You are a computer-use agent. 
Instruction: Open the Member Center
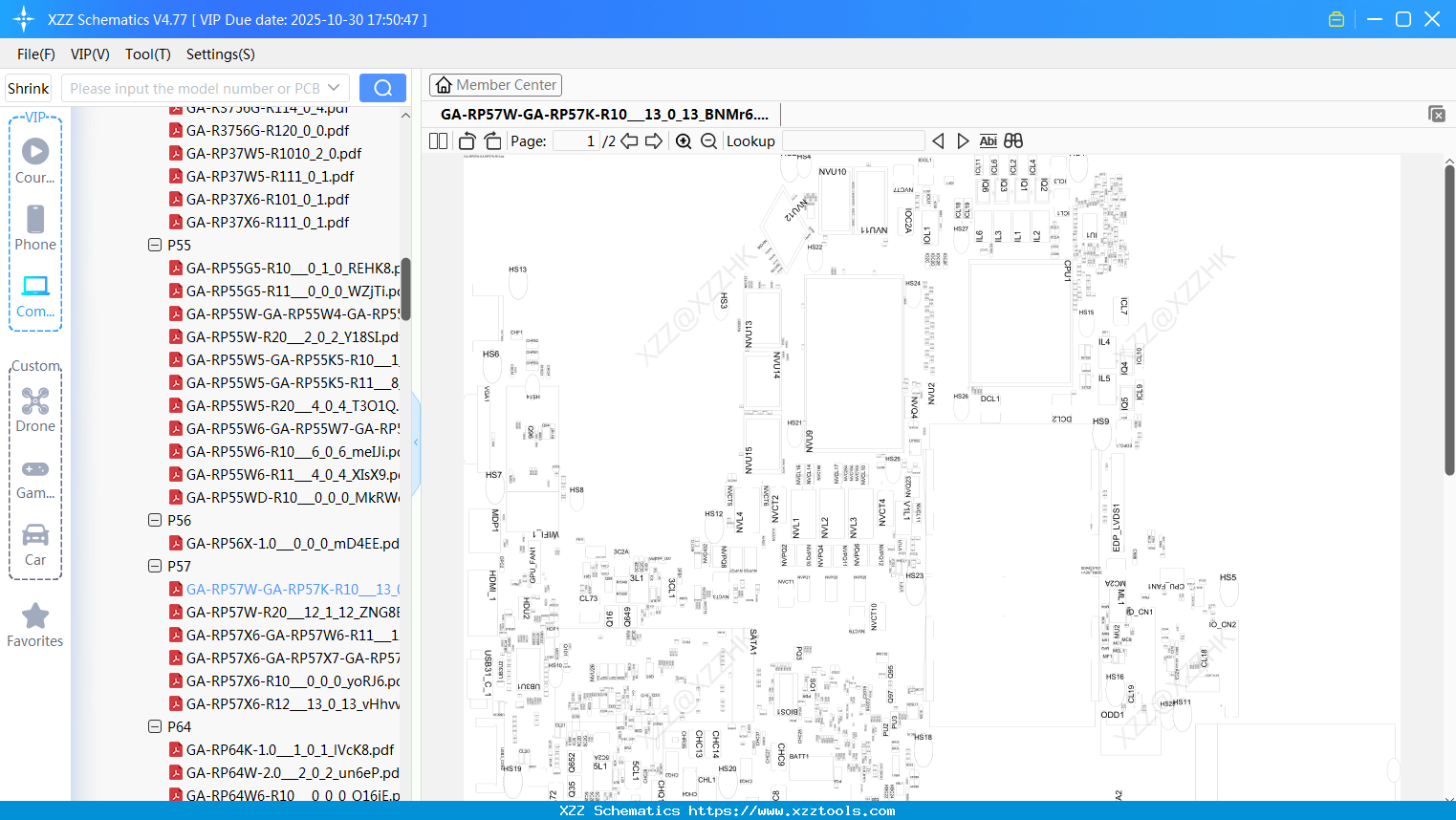click(x=495, y=85)
